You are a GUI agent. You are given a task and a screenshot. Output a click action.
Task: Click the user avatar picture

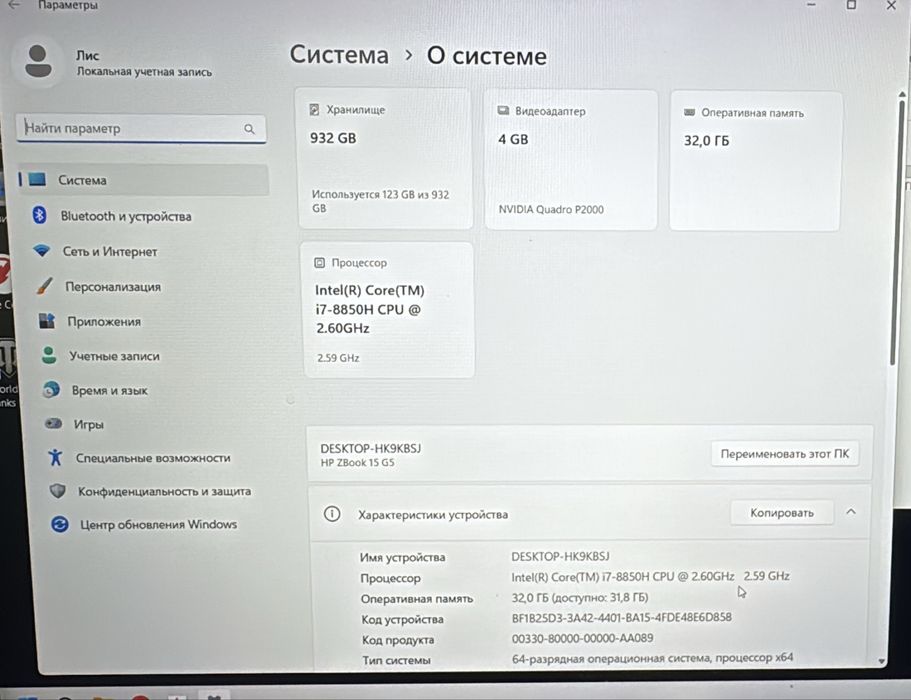[38, 62]
